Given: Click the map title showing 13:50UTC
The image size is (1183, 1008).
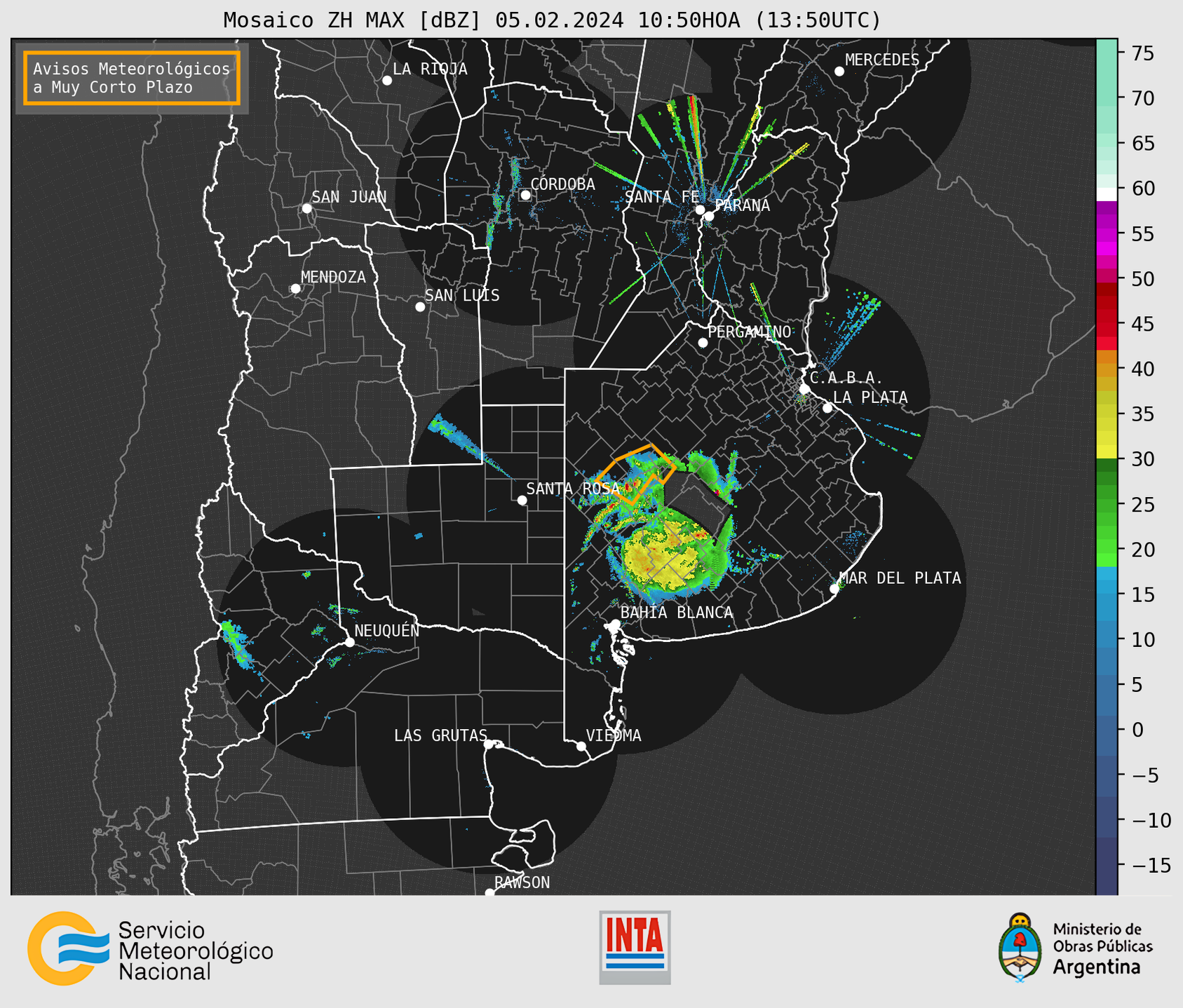Looking at the screenshot, I should (552, 20).
